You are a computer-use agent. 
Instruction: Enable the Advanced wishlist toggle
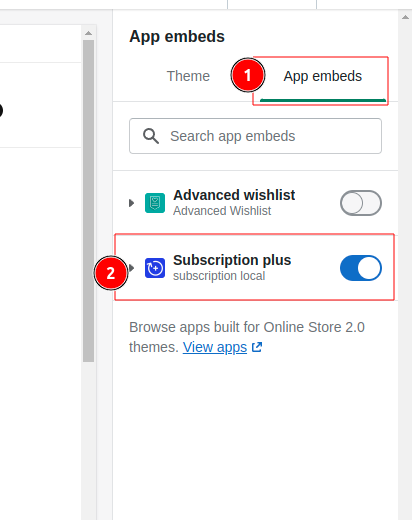click(361, 203)
